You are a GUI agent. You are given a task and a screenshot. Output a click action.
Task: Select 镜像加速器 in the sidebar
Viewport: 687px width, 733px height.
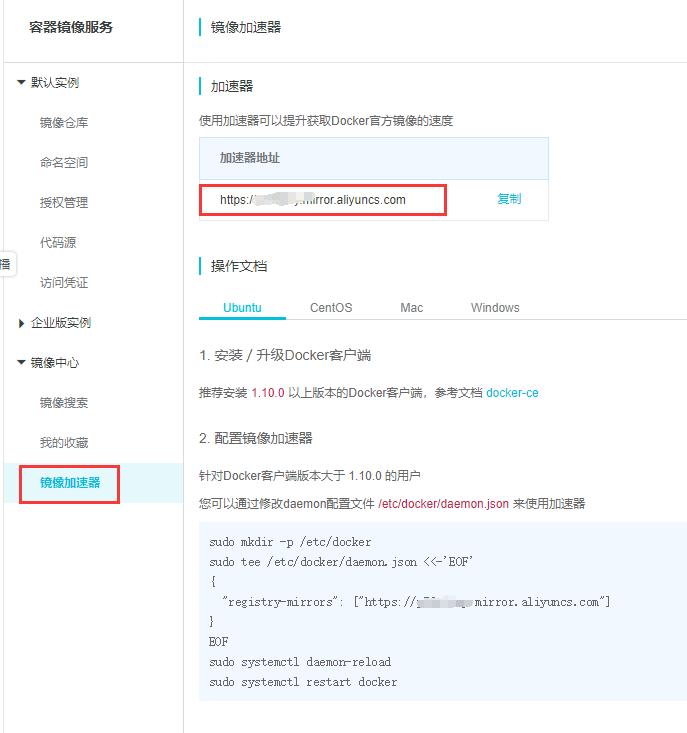point(70,483)
